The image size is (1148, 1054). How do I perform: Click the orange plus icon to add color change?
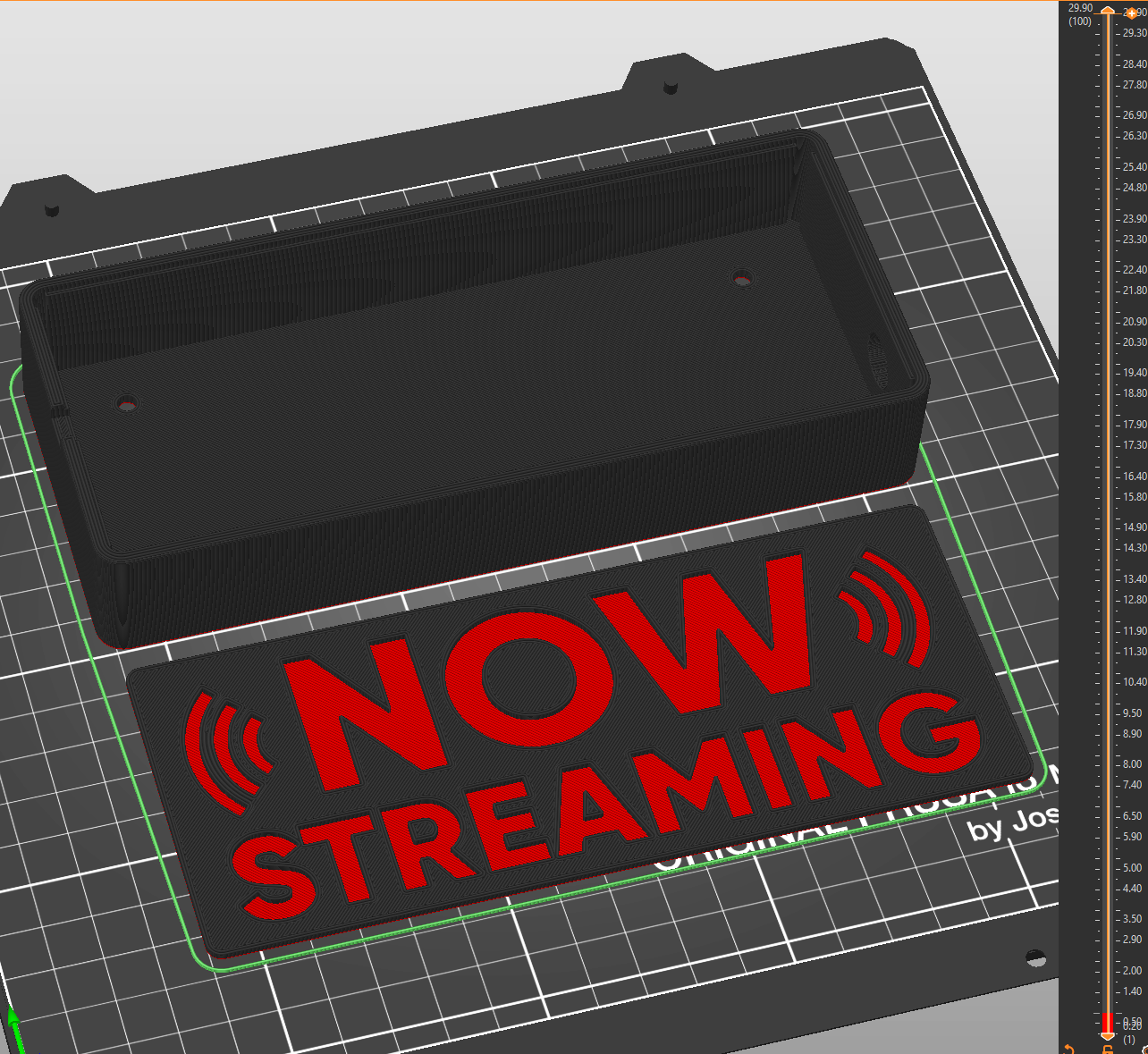(x=1132, y=13)
